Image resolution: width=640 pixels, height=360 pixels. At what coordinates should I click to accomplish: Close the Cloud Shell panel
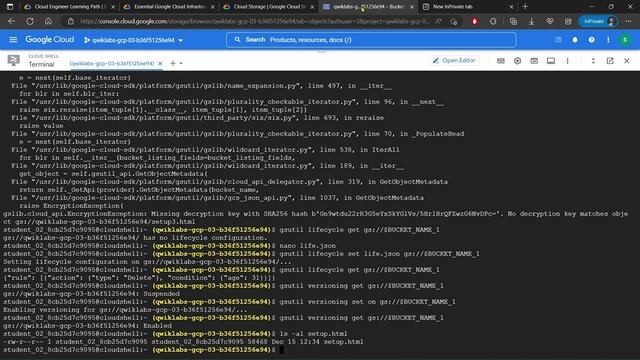[627, 61]
